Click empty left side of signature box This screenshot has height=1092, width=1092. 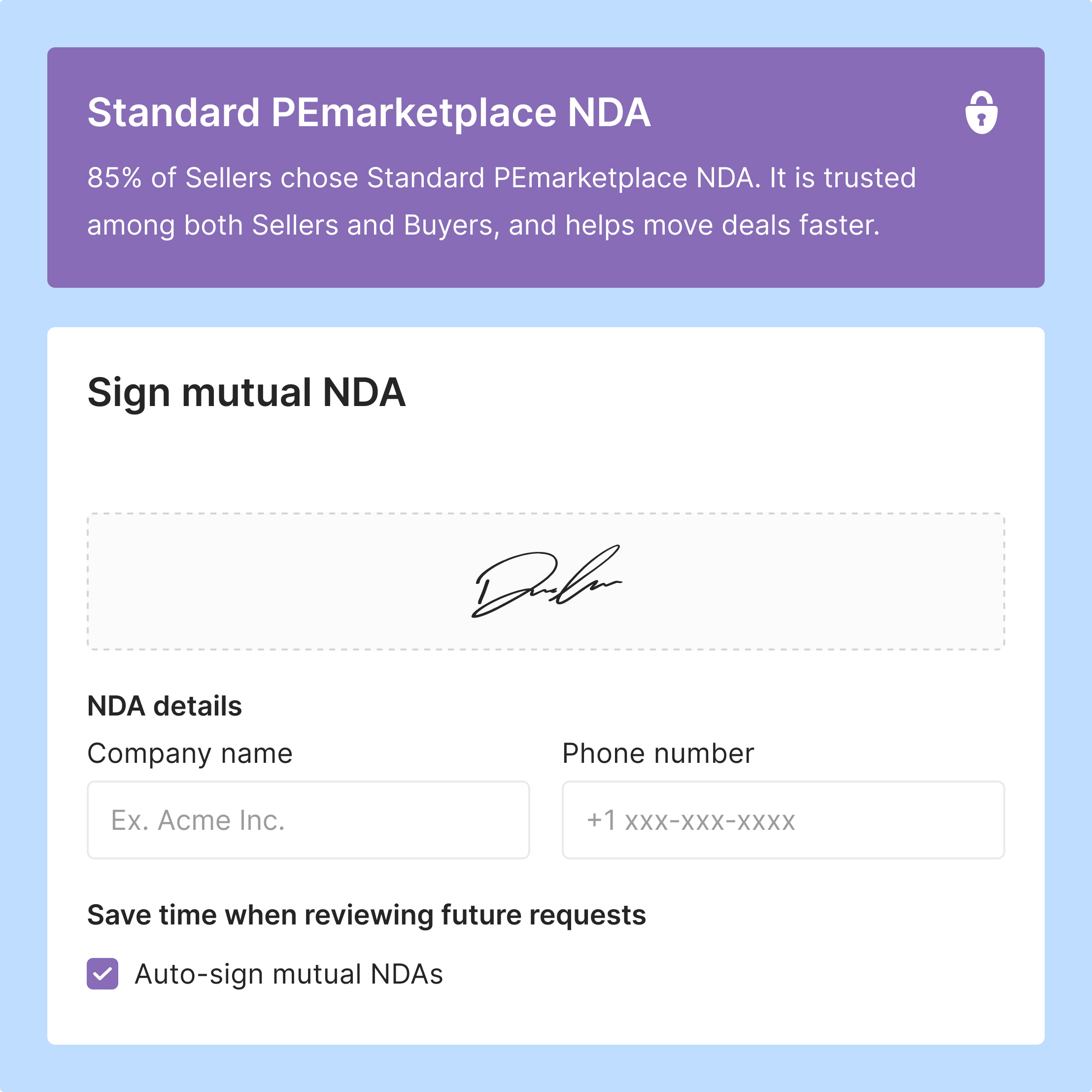(254, 582)
